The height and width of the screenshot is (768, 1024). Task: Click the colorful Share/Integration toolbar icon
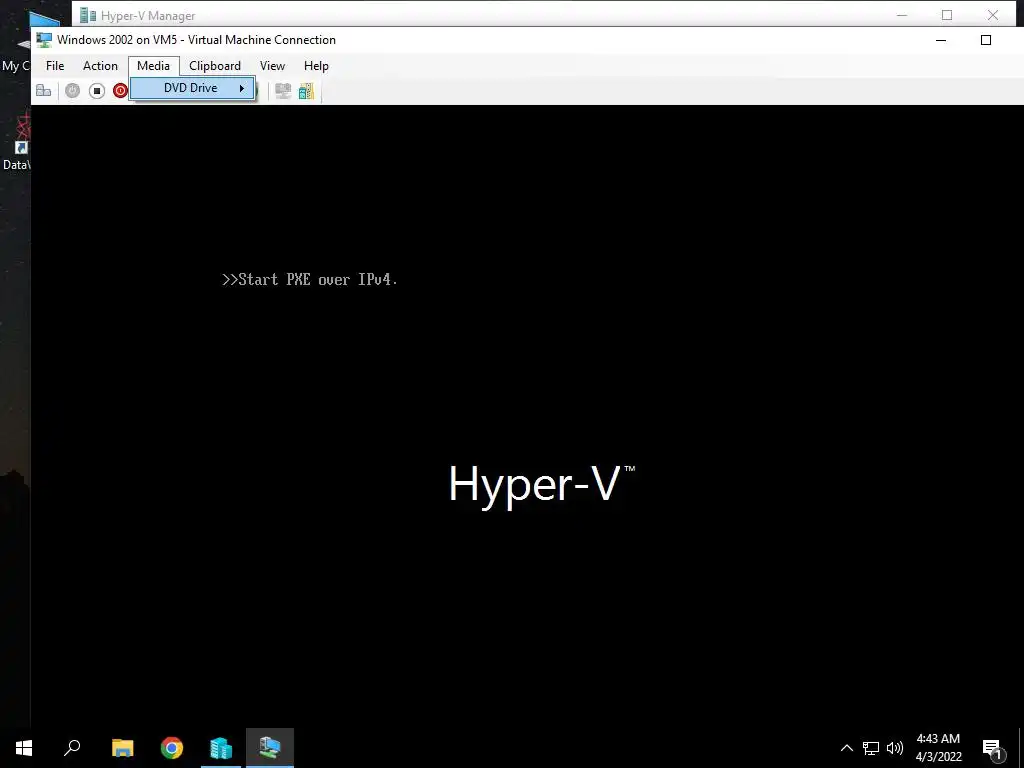coord(306,91)
